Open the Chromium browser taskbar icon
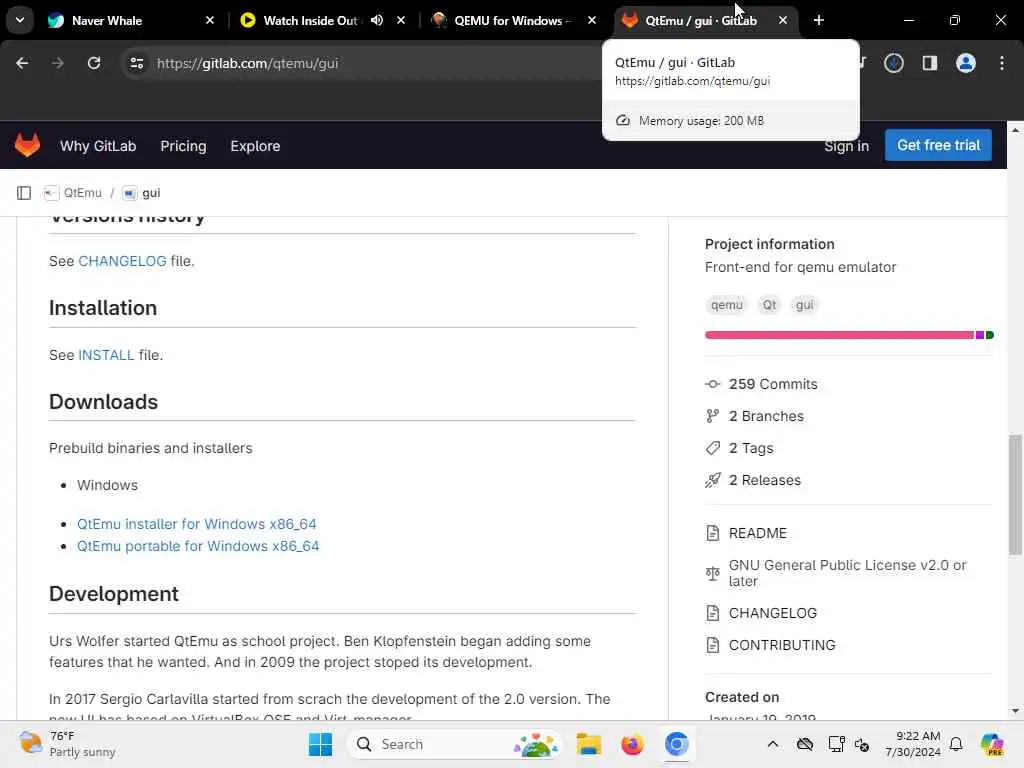 pyautogui.click(x=677, y=744)
